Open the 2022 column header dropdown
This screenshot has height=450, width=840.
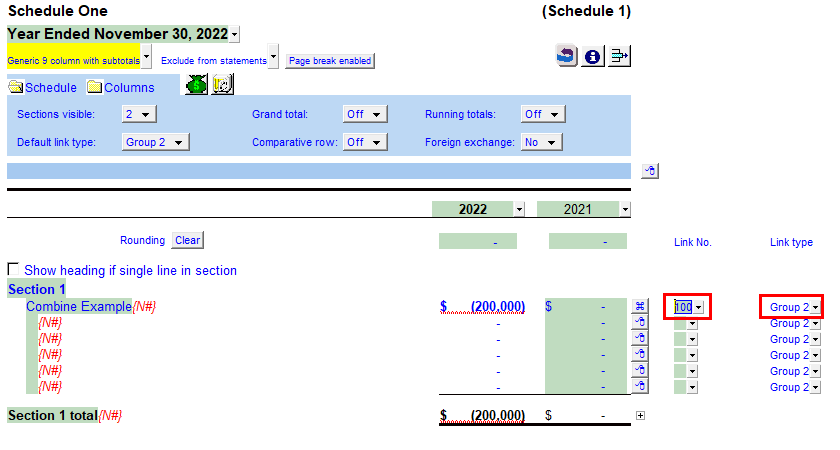click(519, 209)
